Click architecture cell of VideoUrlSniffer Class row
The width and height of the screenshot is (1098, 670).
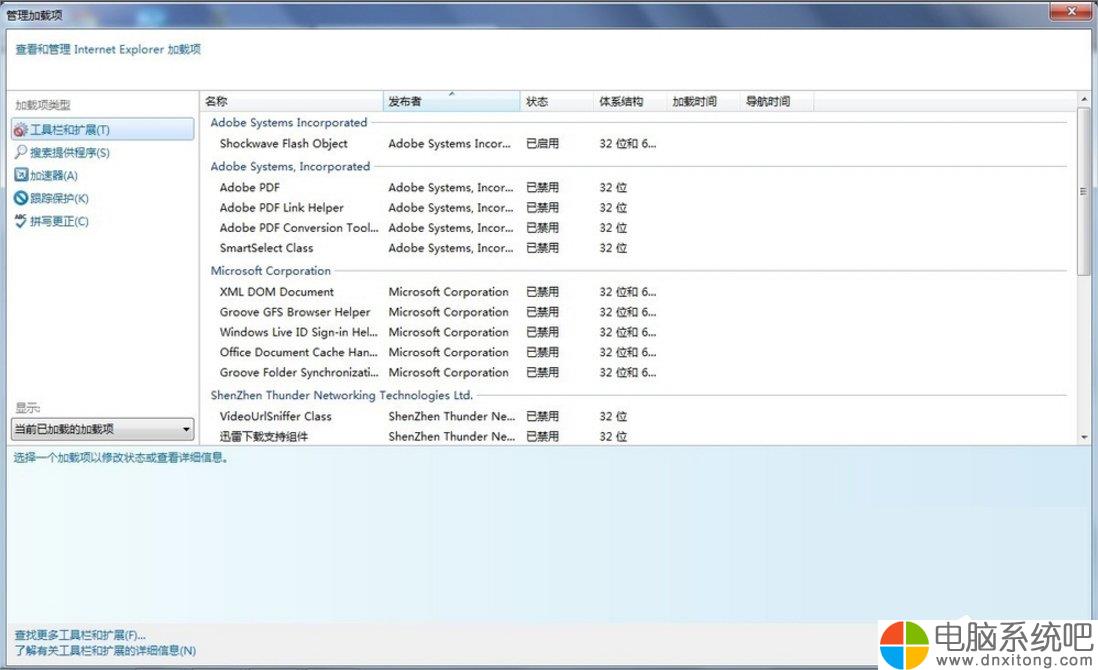[x=613, y=417]
